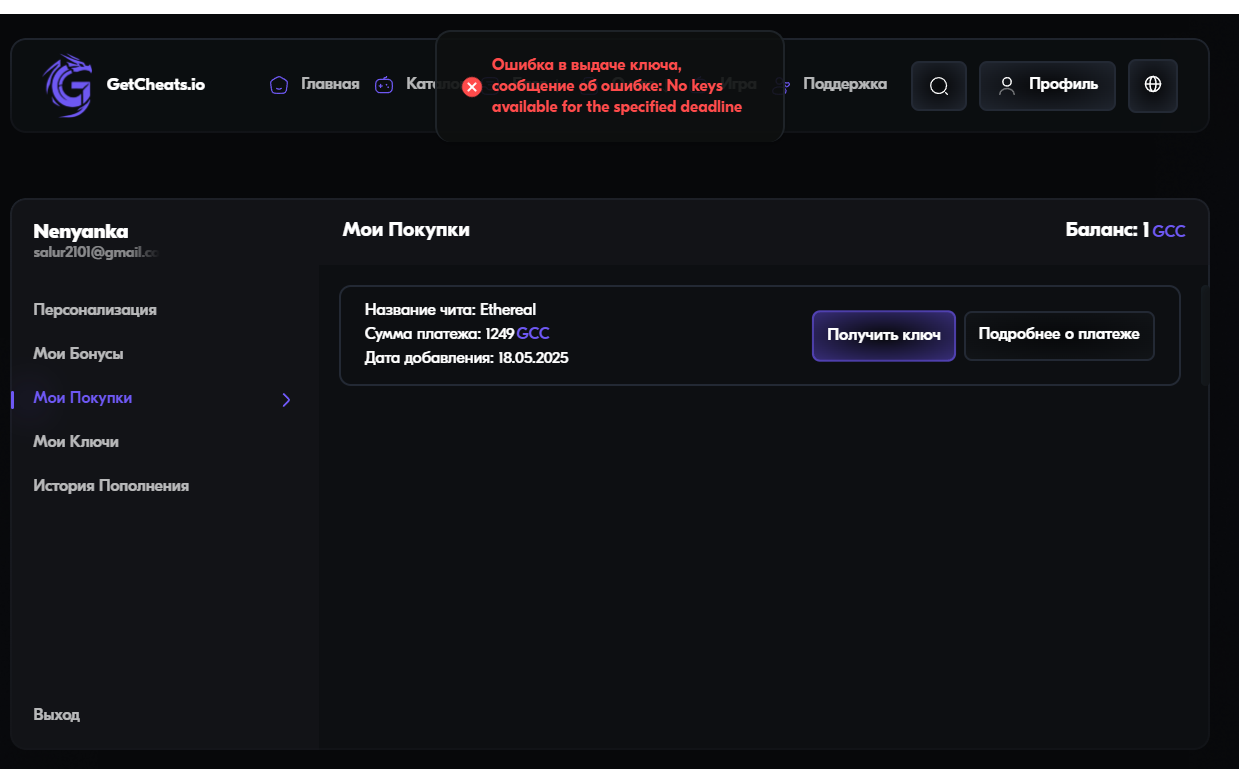Click Подробнее о платеже button
The width and height of the screenshot is (1239, 769).
click(1058, 335)
